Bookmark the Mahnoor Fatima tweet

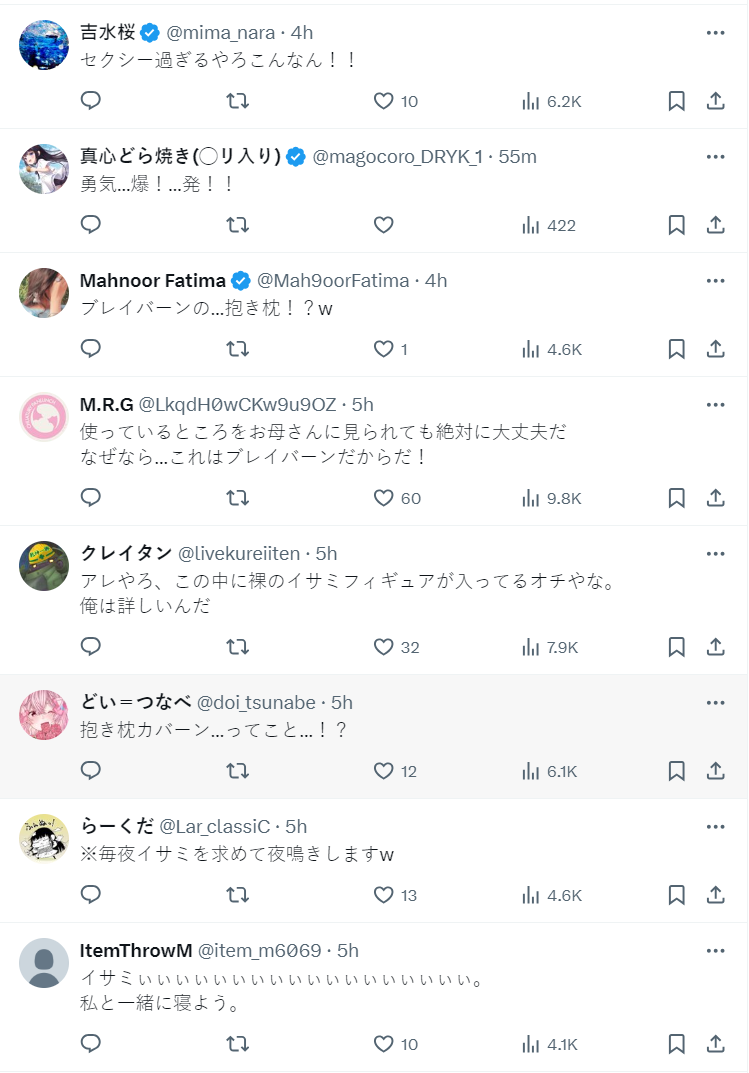point(676,349)
